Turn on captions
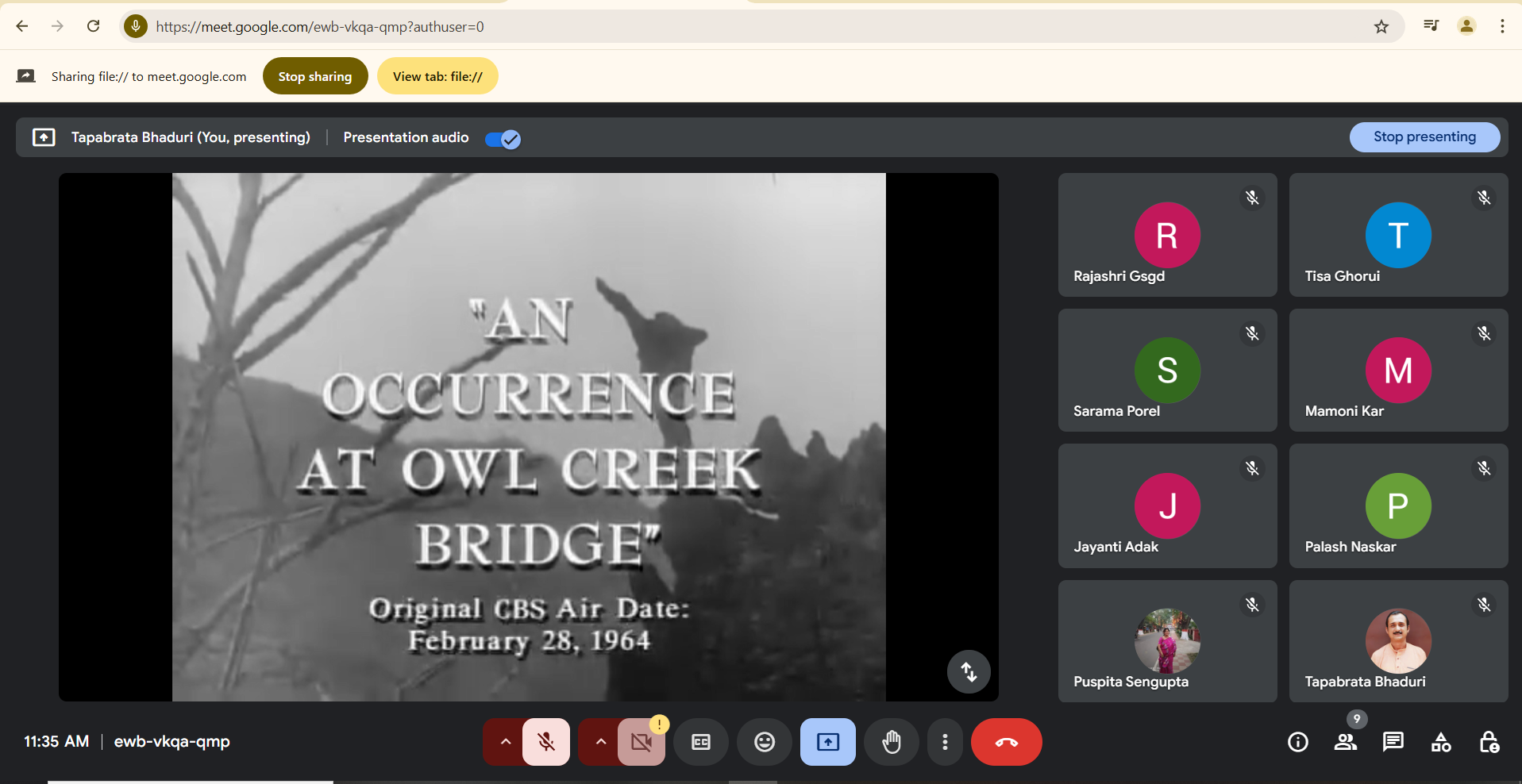 click(701, 742)
